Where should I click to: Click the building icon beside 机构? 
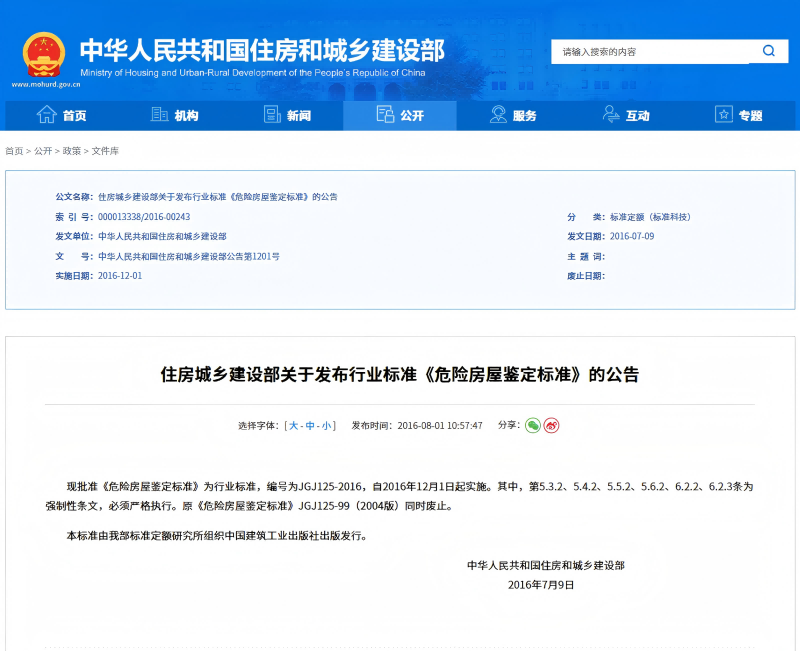click(159, 114)
